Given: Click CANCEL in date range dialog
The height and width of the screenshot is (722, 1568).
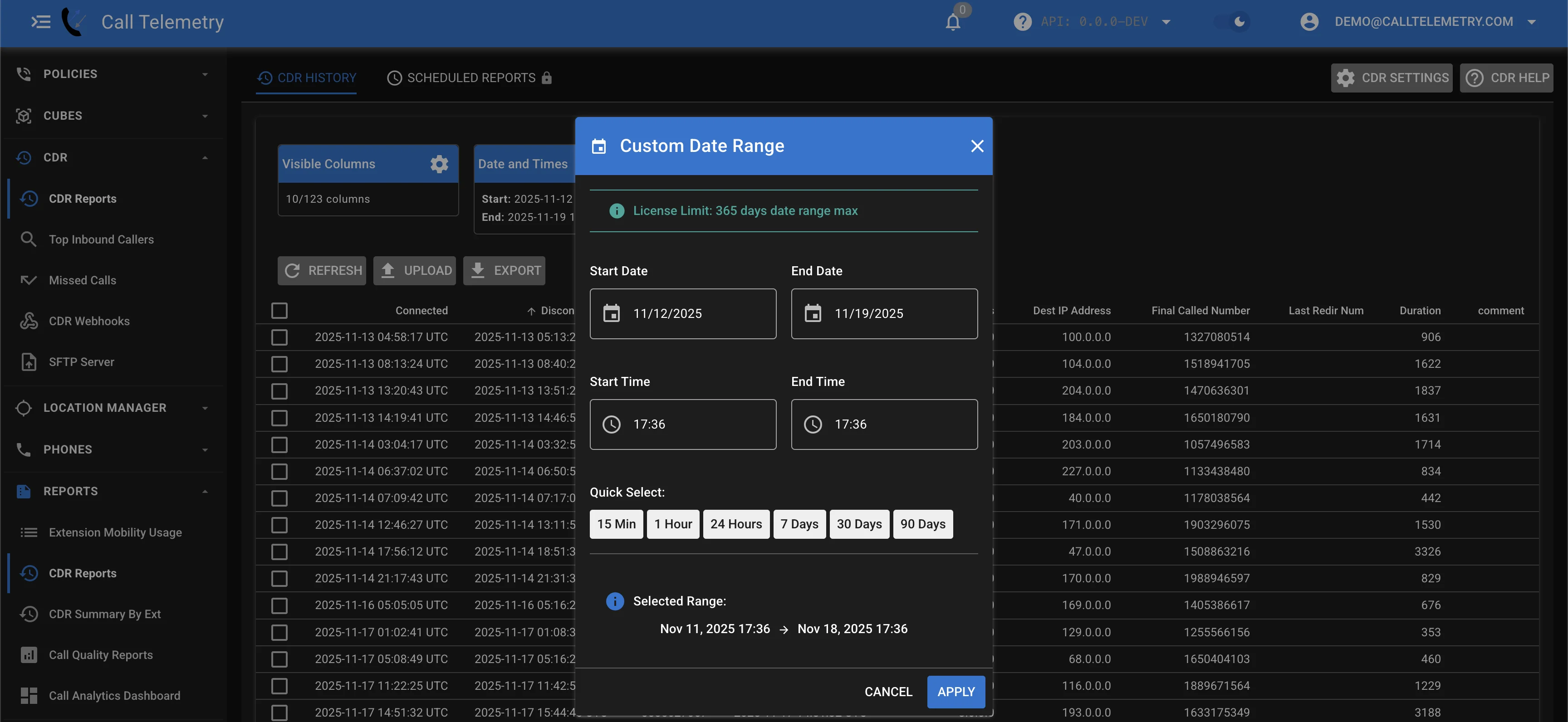Looking at the screenshot, I should click(x=888, y=692).
